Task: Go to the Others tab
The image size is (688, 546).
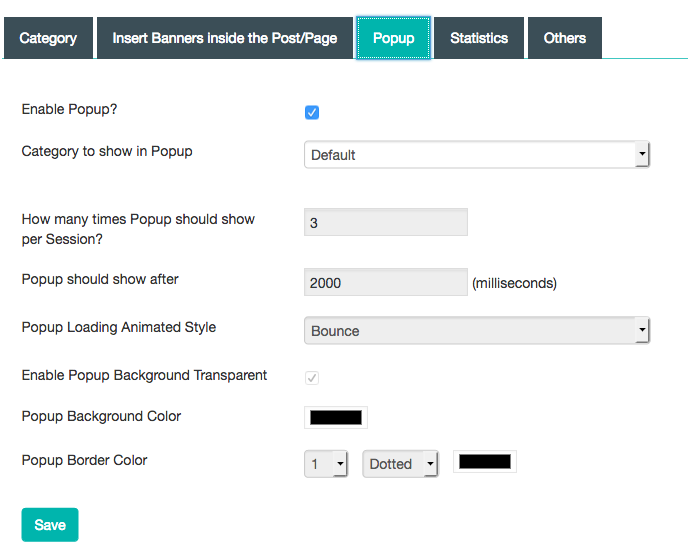Action: (564, 38)
